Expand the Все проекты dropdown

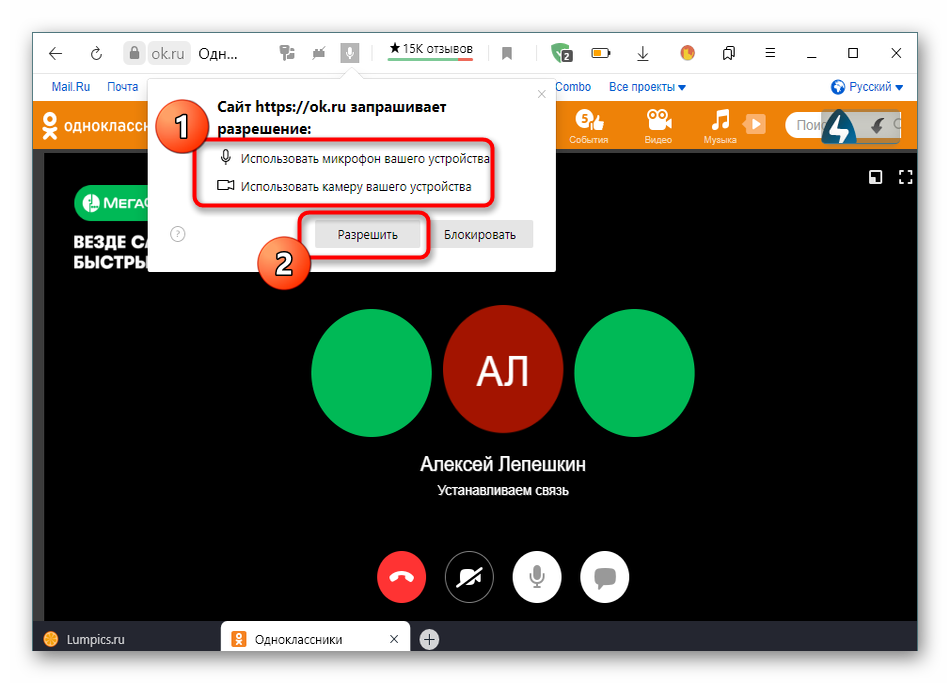640,87
